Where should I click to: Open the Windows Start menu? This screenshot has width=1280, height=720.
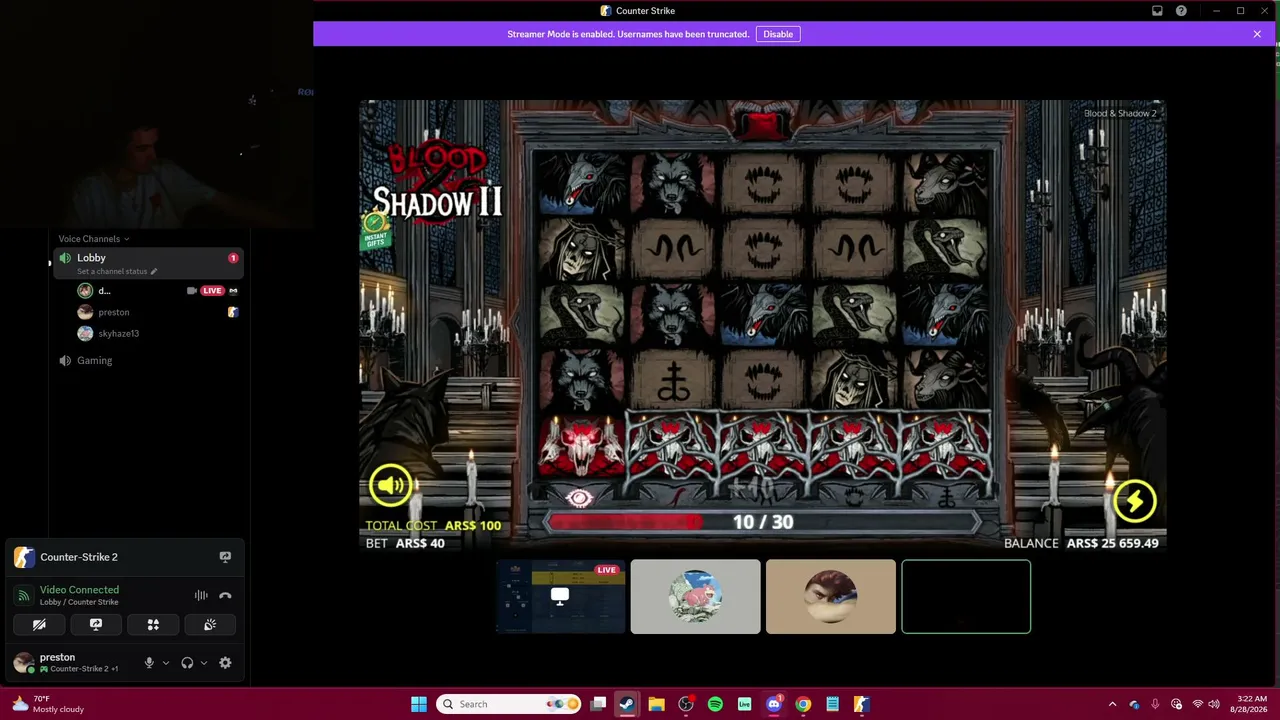419,704
